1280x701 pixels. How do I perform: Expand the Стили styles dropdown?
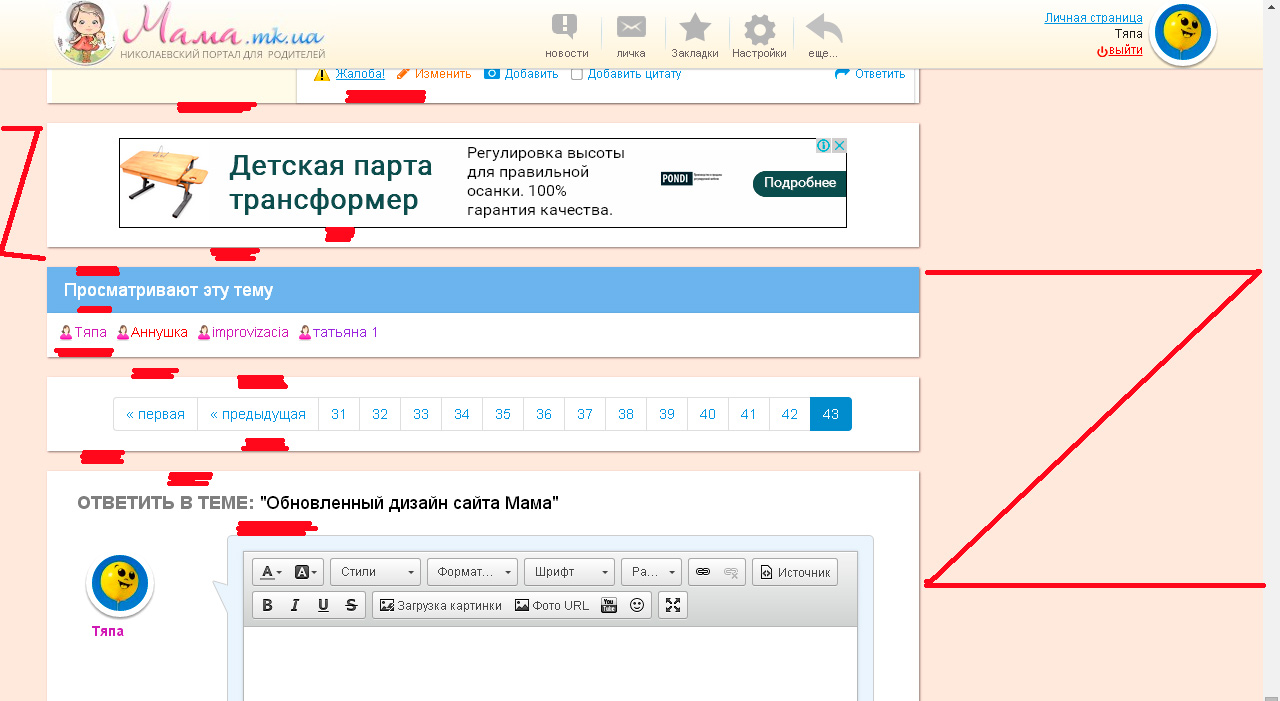(x=375, y=572)
